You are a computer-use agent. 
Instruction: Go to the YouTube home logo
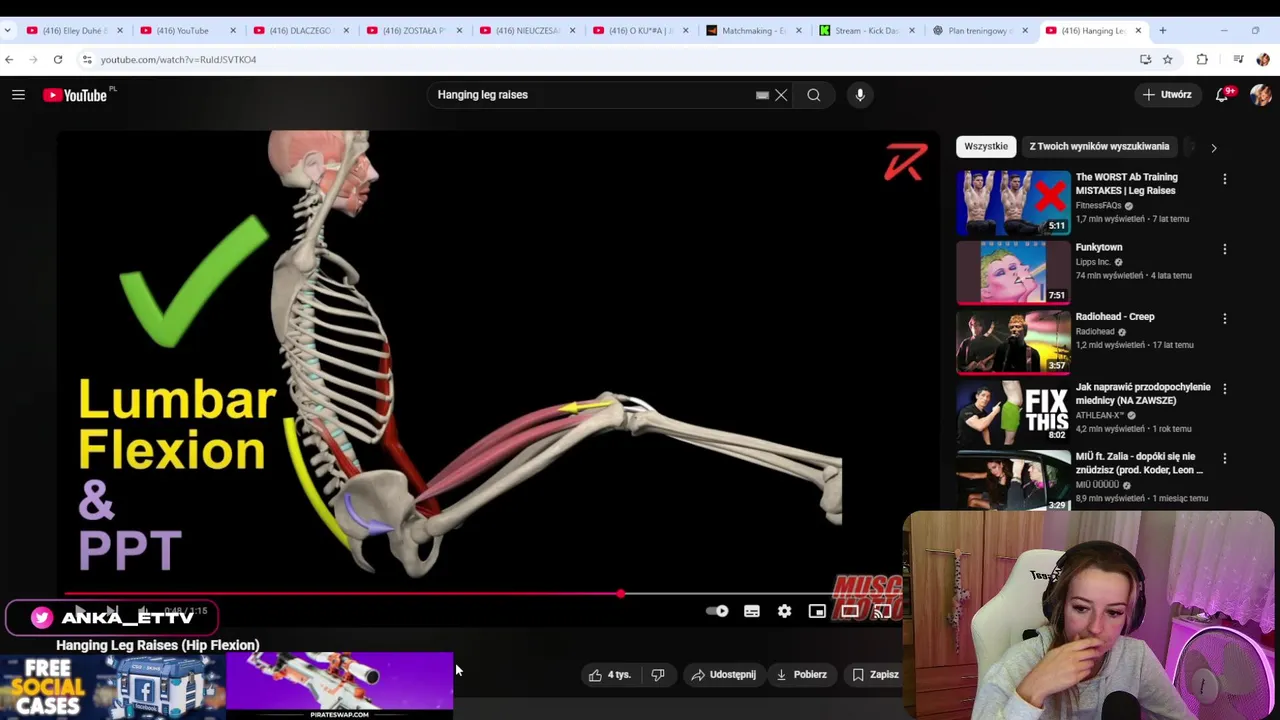(x=75, y=95)
